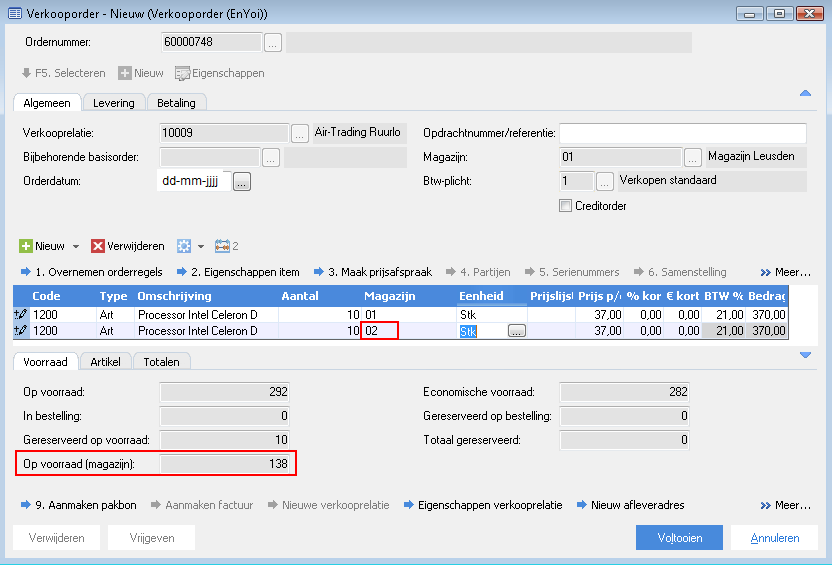Viewport: 832px width, 565px height.
Task: Click the Orderdatum dd-mm-jjjj field
Action: click(x=194, y=181)
